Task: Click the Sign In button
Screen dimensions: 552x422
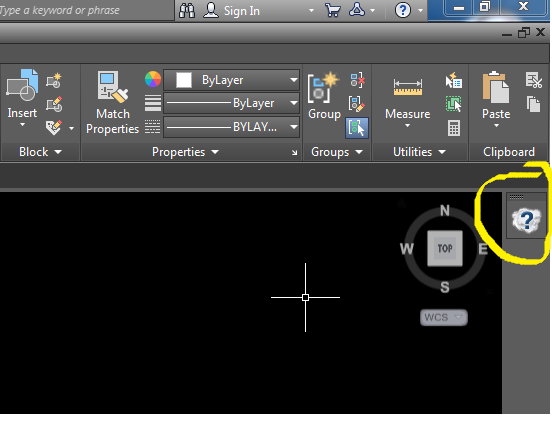Action: [x=232, y=11]
